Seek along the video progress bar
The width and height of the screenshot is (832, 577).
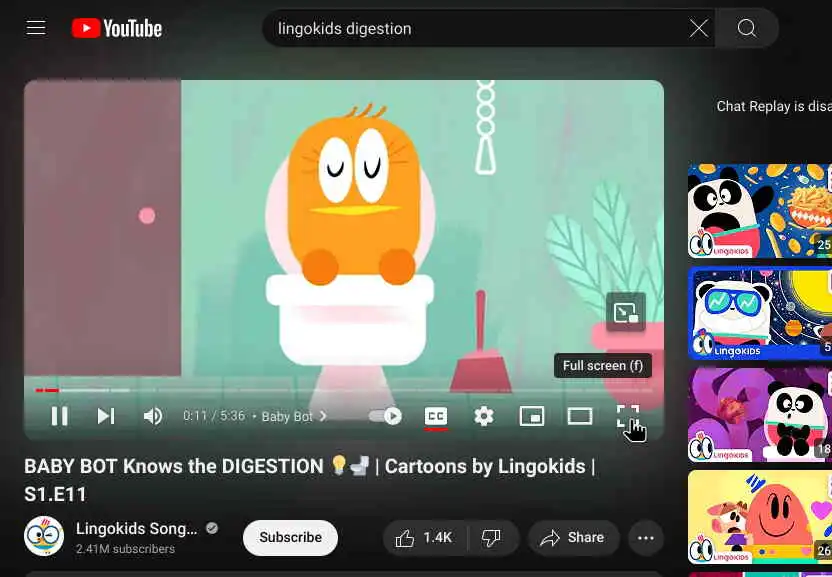(x=344, y=390)
